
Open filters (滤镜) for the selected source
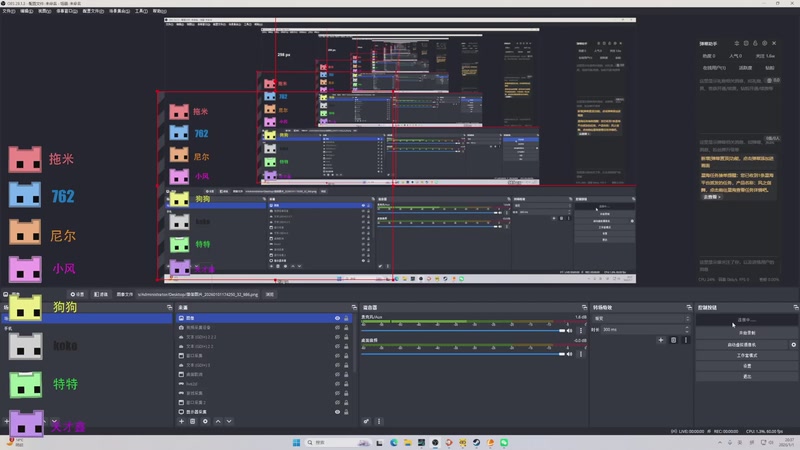[x=101, y=294]
